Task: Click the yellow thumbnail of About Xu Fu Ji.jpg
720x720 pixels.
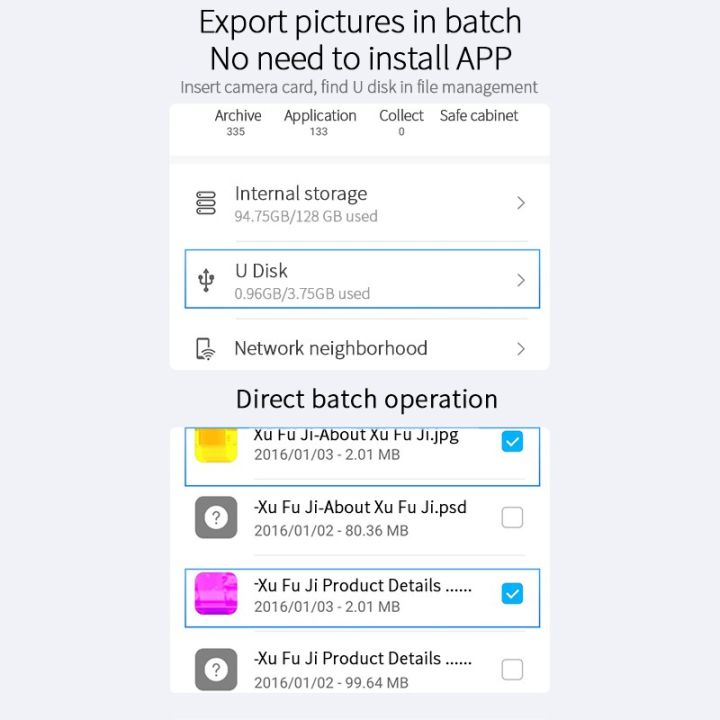Action: (x=216, y=446)
